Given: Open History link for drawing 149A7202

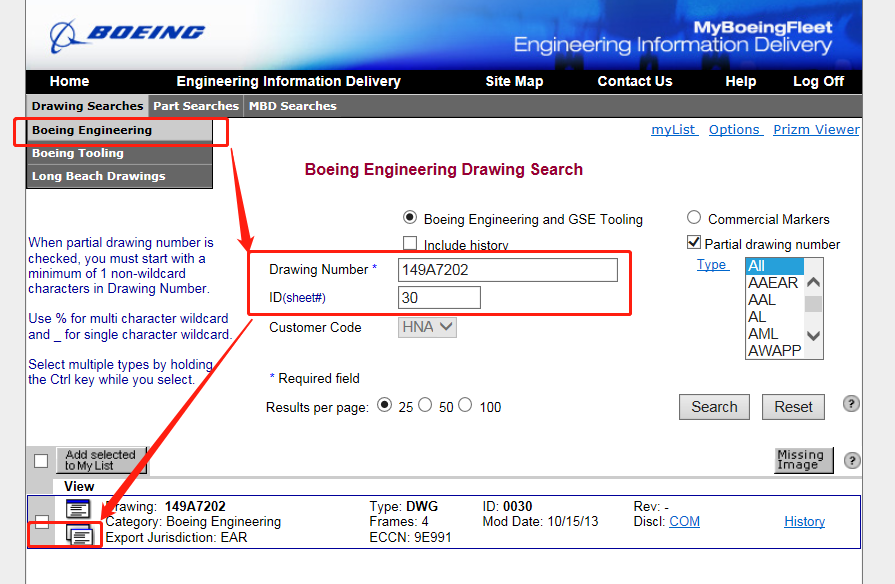Looking at the screenshot, I should tap(805, 522).
